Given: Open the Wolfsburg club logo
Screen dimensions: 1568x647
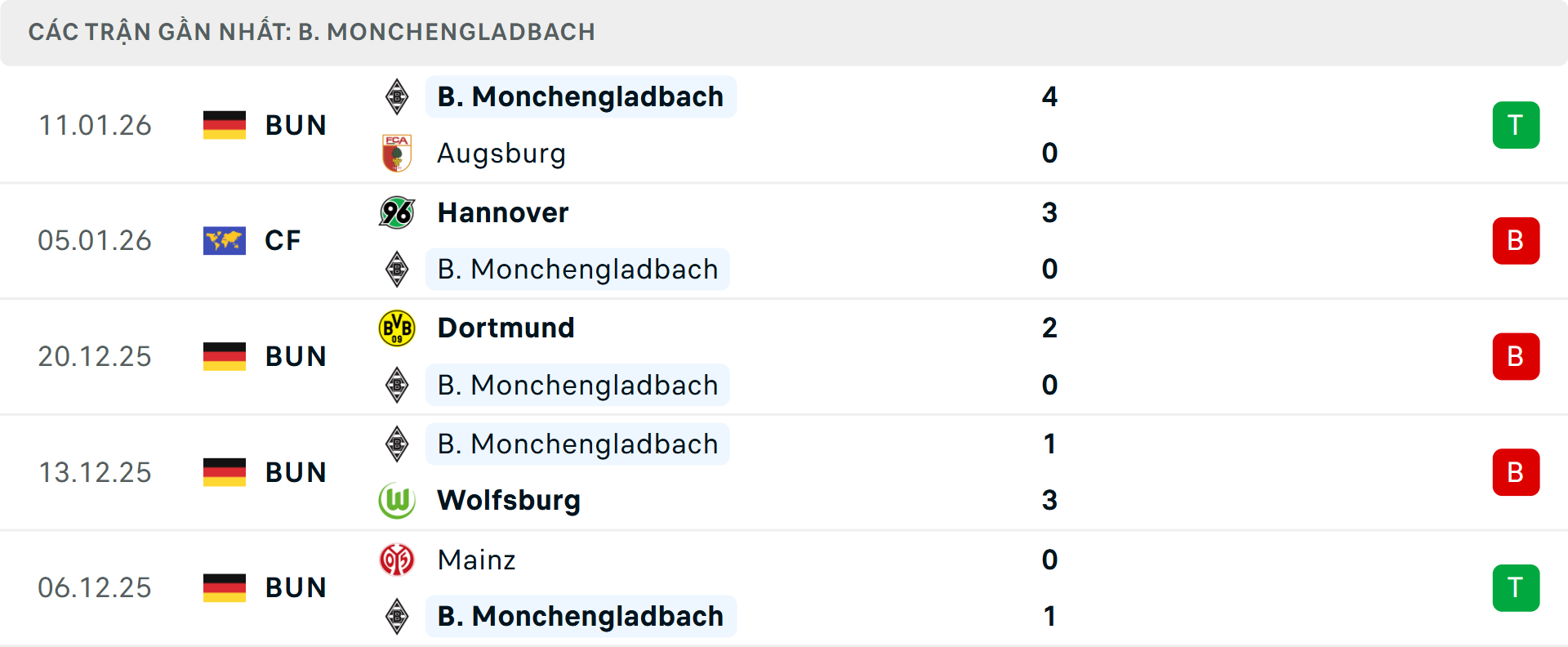Looking at the screenshot, I should [397, 501].
